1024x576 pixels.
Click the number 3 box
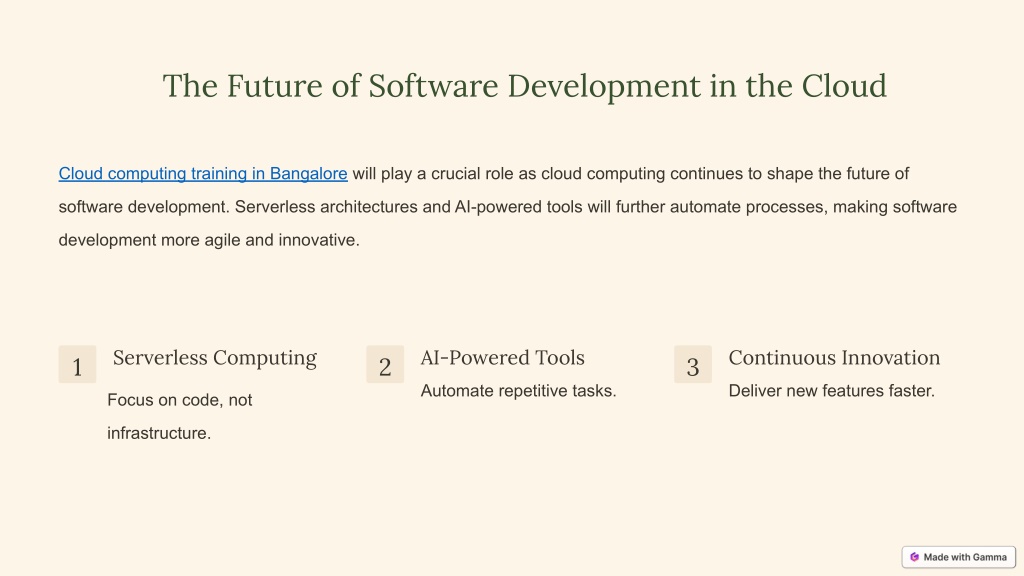(x=693, y=364)
